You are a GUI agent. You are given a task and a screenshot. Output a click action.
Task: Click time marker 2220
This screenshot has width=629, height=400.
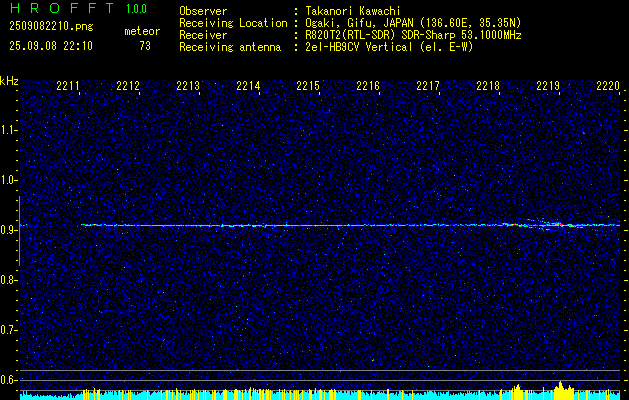pyautogui.click(x=608, y=85)
